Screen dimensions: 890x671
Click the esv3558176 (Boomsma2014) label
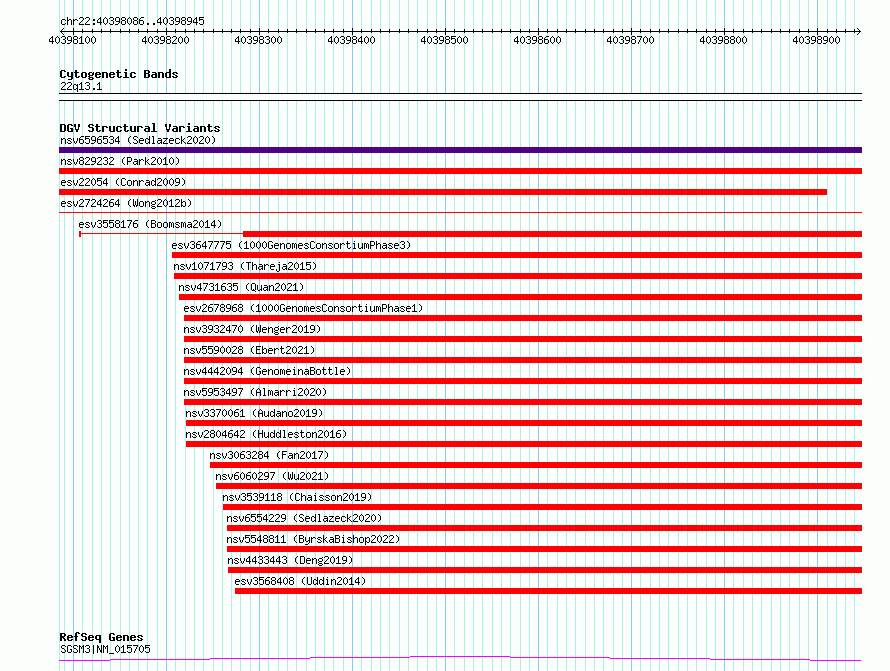click(x=150, y=224)
